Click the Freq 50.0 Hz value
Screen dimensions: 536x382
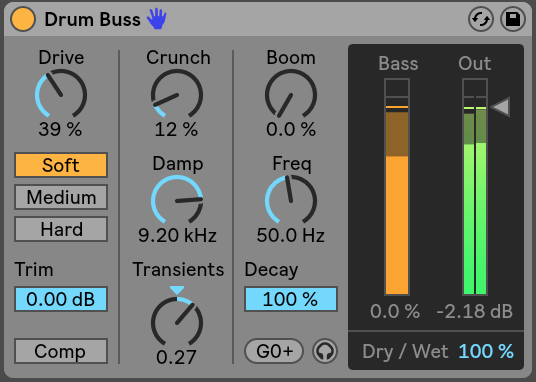point(291,235)
